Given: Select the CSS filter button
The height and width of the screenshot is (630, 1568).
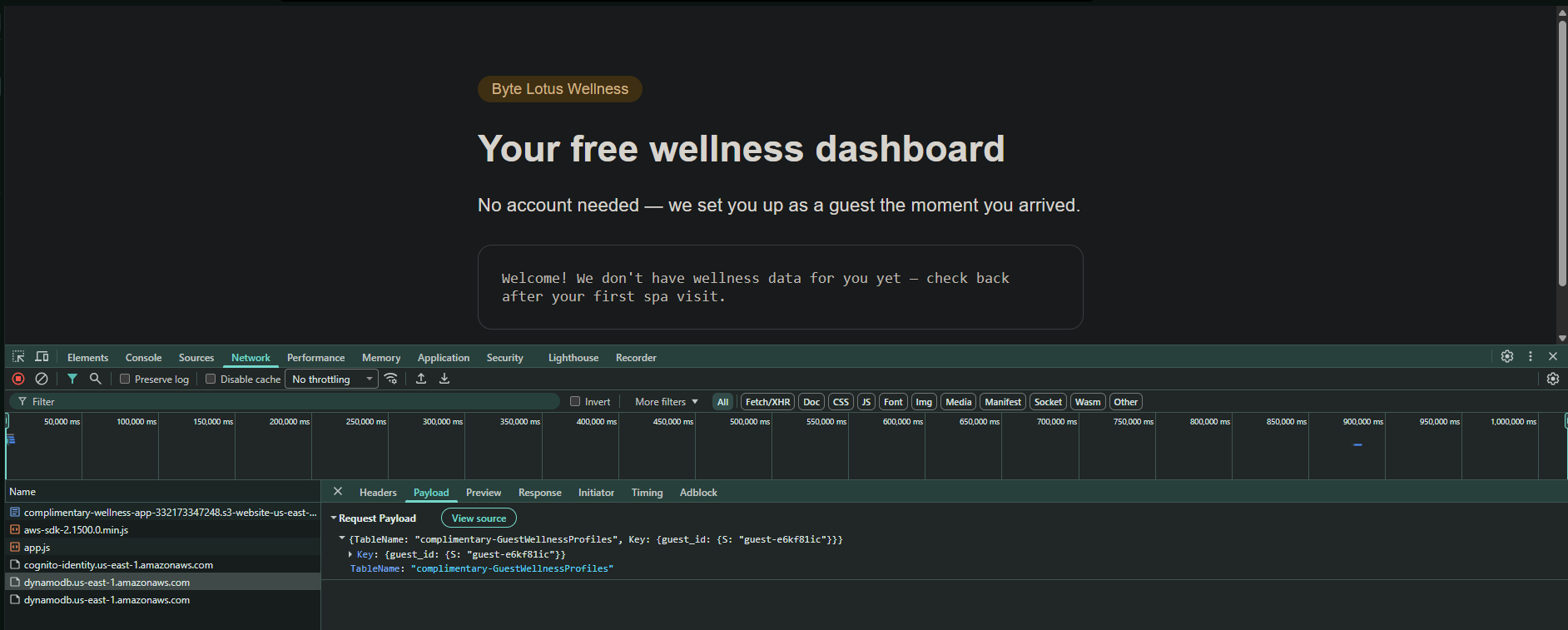Looking at the screenshot, I should [x=841, y=402].
